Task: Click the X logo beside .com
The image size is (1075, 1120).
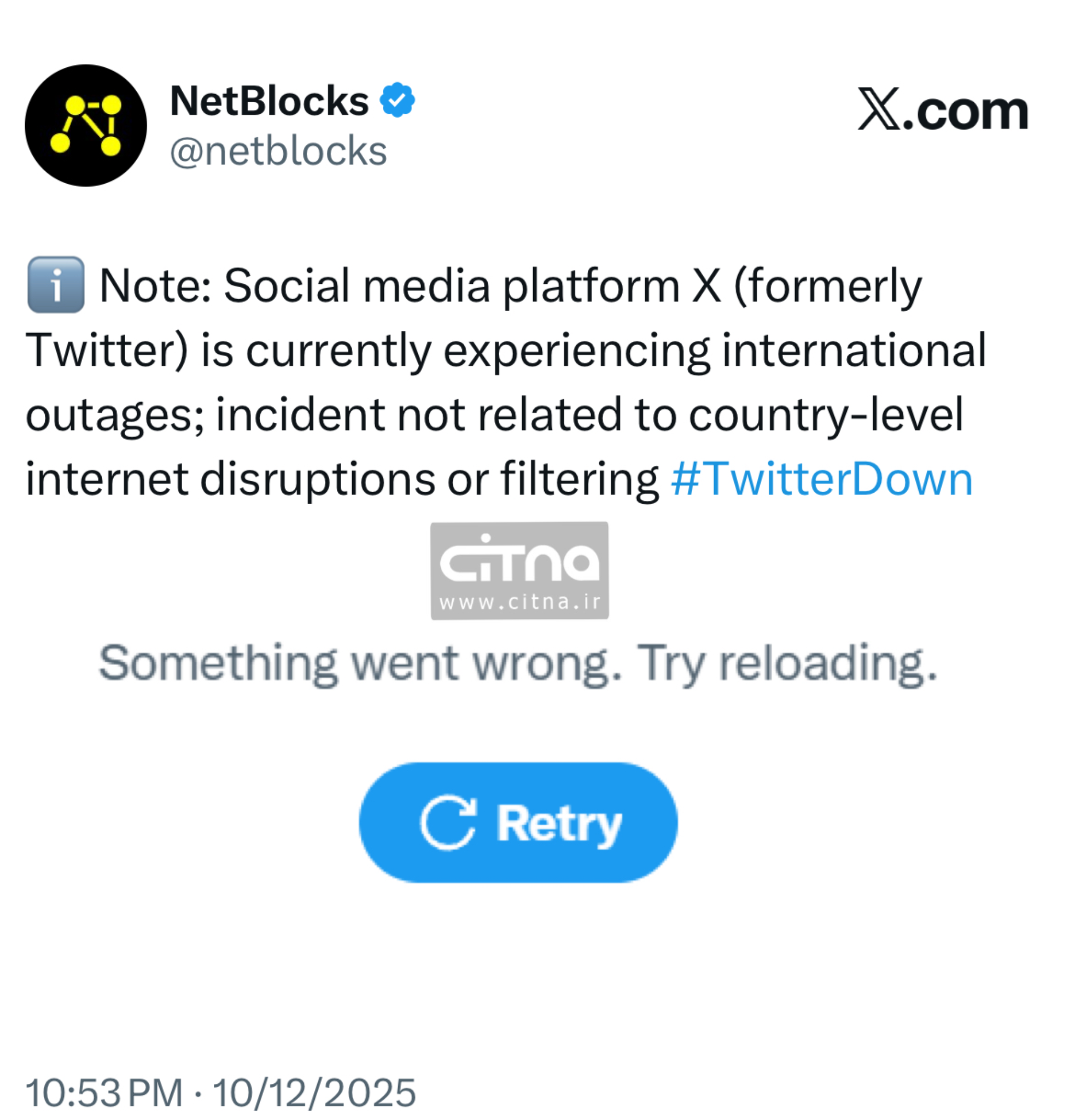Action: 879,109
